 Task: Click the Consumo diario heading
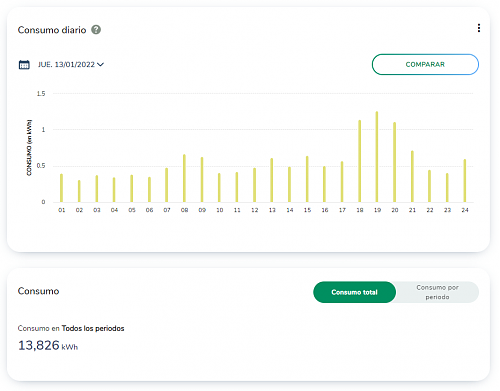pyautogui.click(x=52, y=30)
